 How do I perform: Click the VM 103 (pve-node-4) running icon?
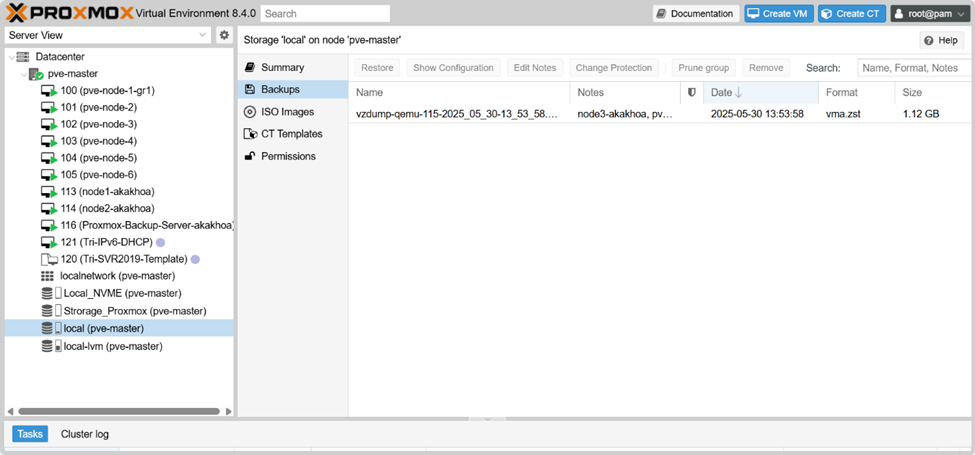[x=49, y=141]
